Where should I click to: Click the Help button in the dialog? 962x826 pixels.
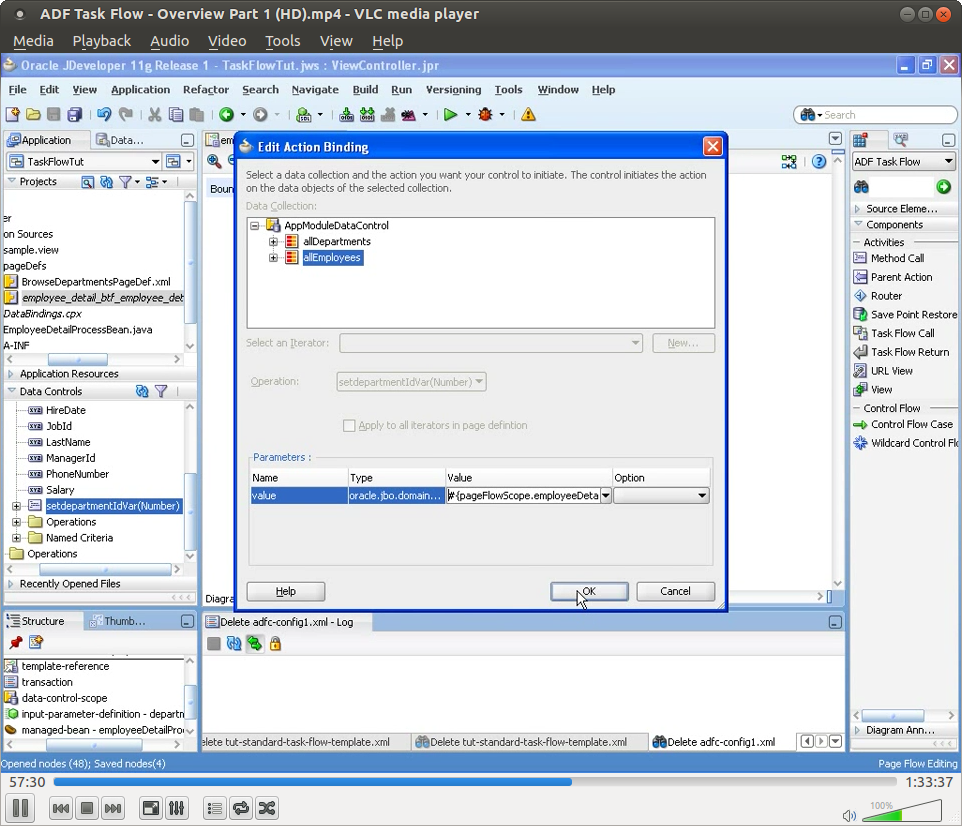click(x=285, y=591)
